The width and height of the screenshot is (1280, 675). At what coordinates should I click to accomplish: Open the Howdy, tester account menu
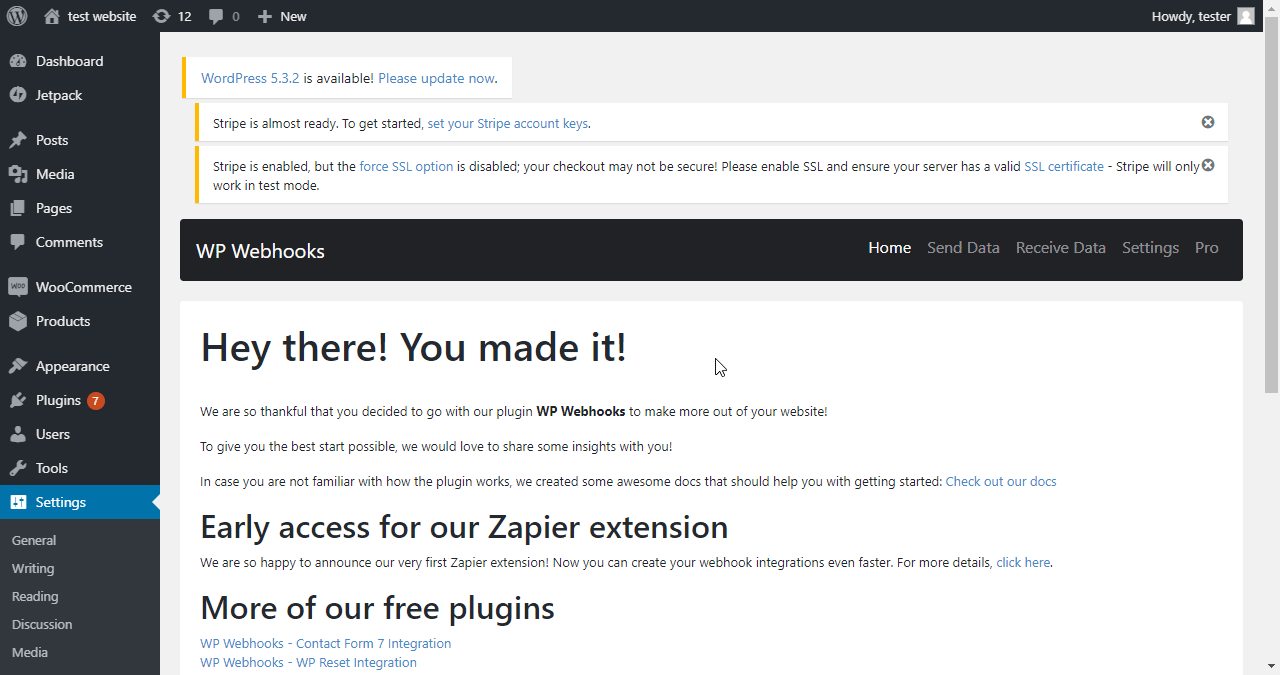click(1202, 16)
